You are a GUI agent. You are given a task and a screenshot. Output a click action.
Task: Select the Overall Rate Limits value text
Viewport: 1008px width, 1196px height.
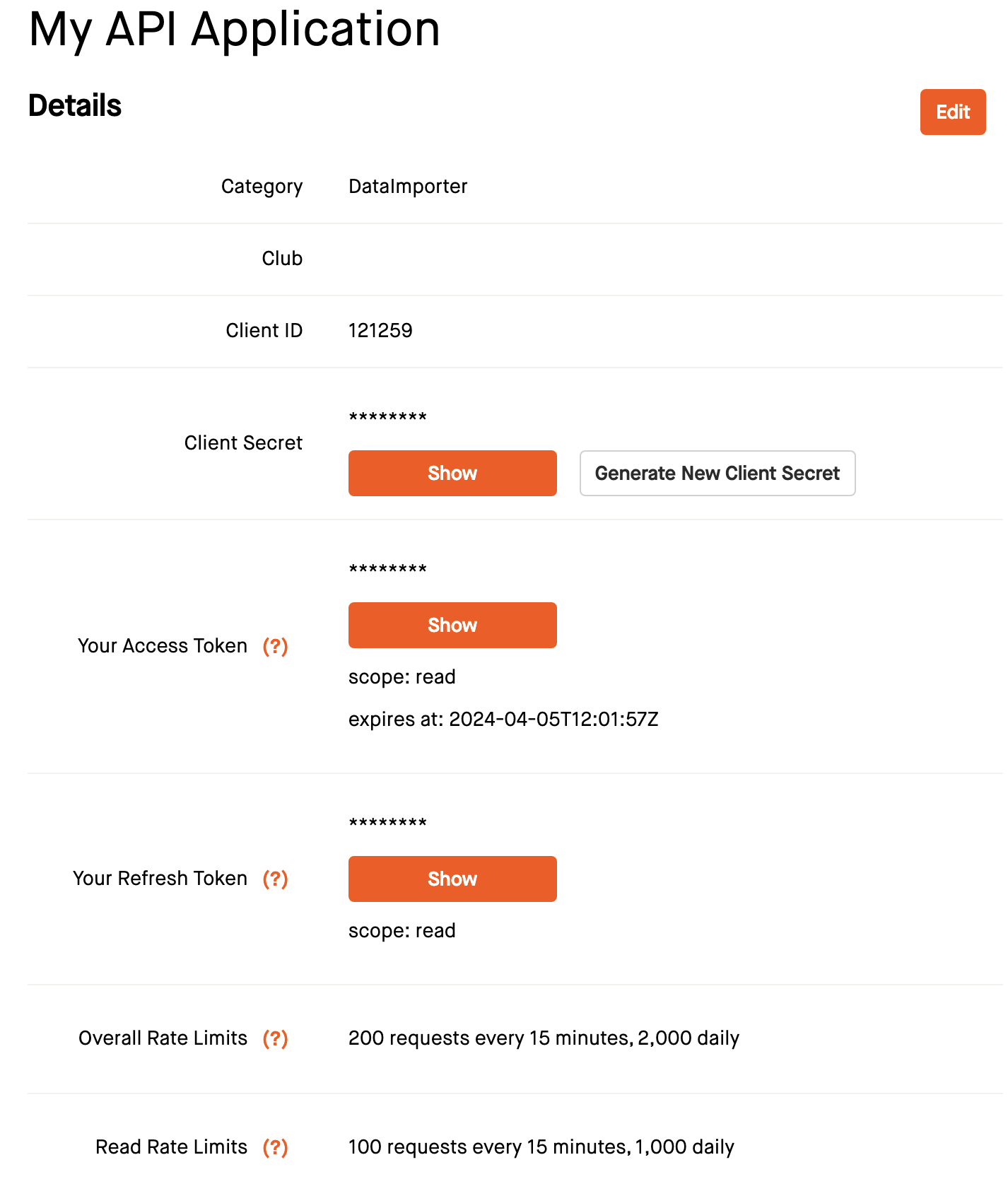click(x=544, y=1038)
